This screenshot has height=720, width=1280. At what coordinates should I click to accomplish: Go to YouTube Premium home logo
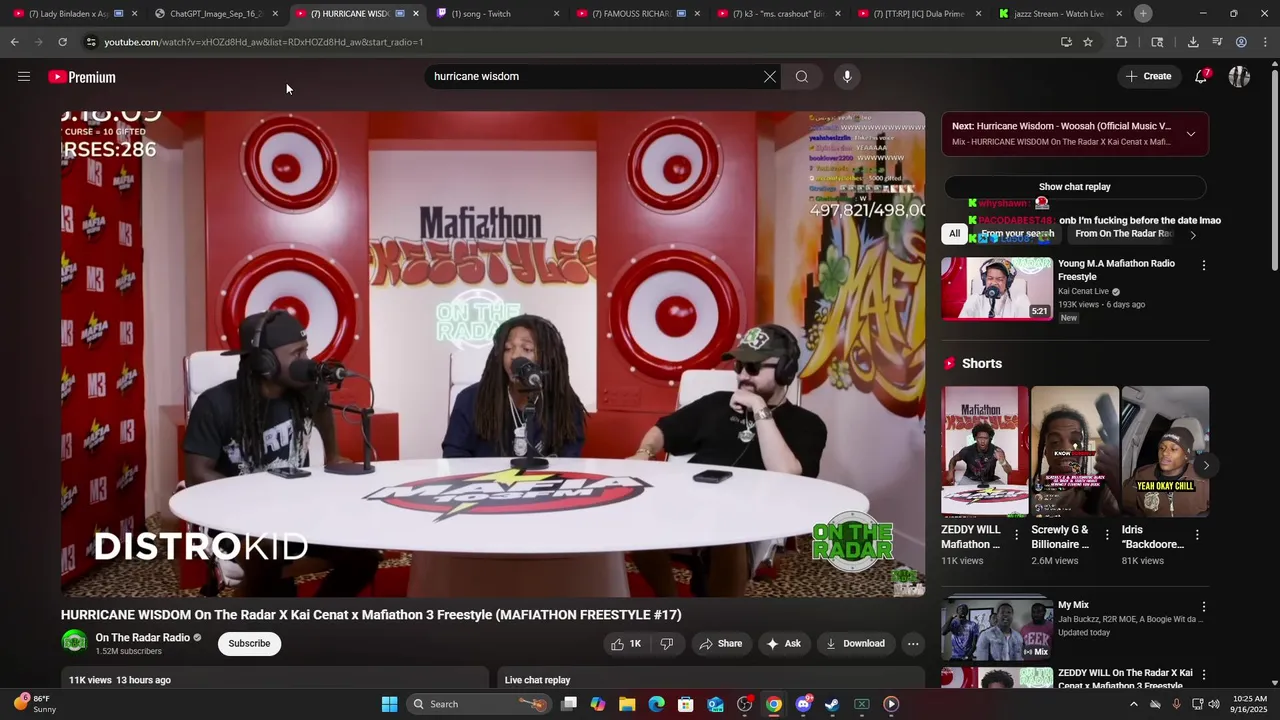click(82, 77)
